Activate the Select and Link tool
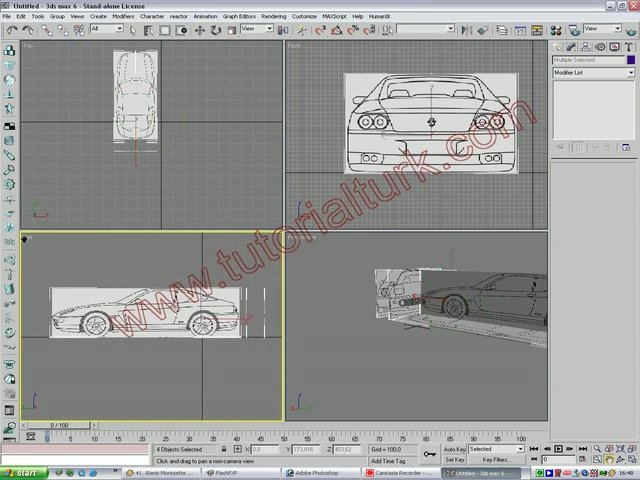 point(47,30)
